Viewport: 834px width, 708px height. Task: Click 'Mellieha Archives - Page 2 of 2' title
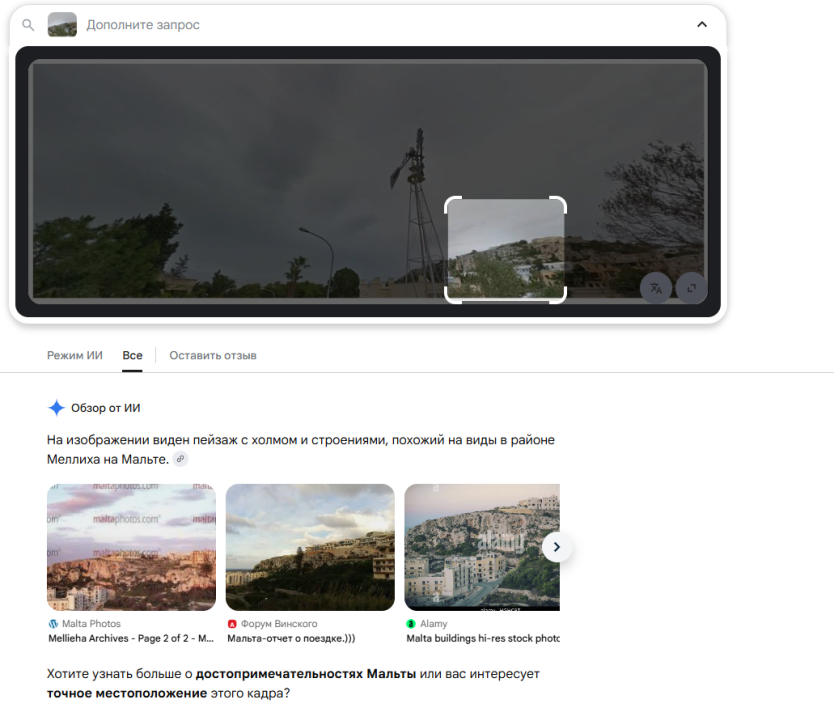pos(131,638)
